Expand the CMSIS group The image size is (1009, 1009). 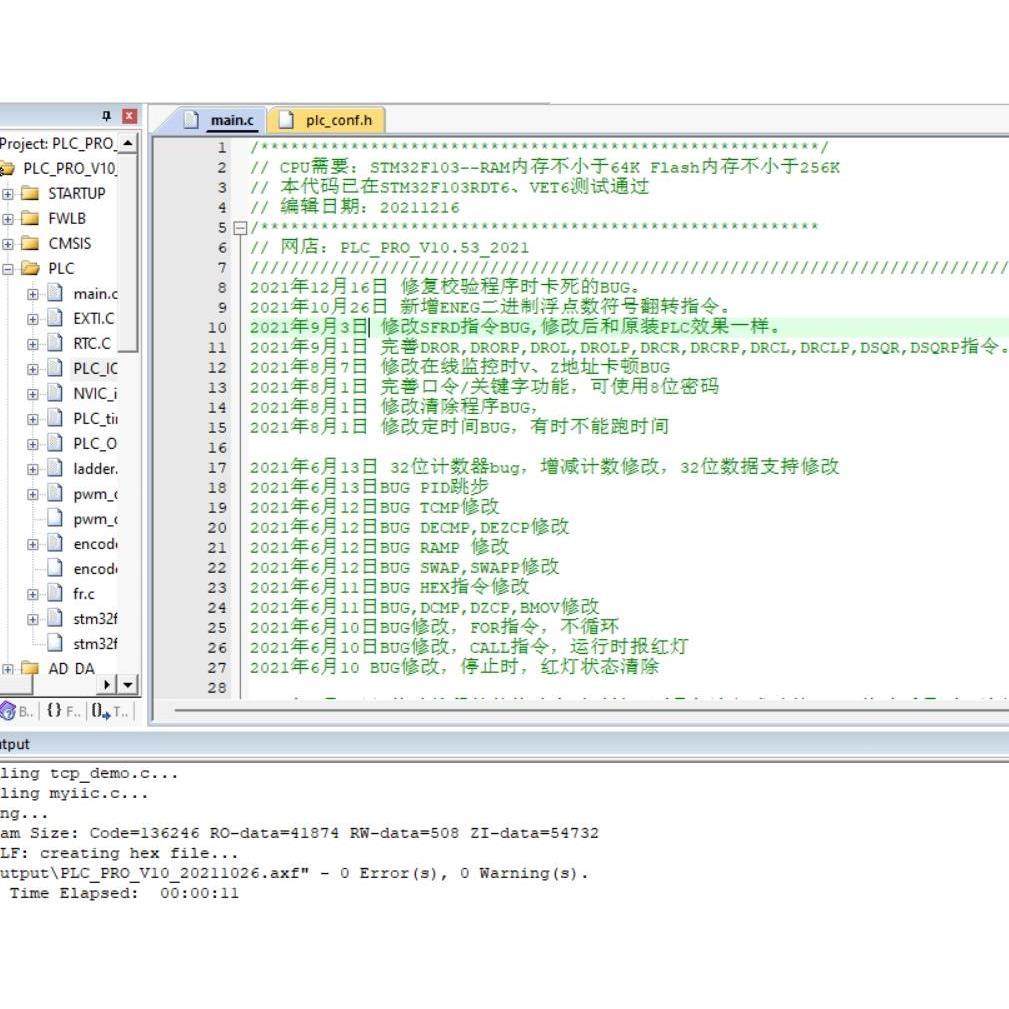(8, 244)
